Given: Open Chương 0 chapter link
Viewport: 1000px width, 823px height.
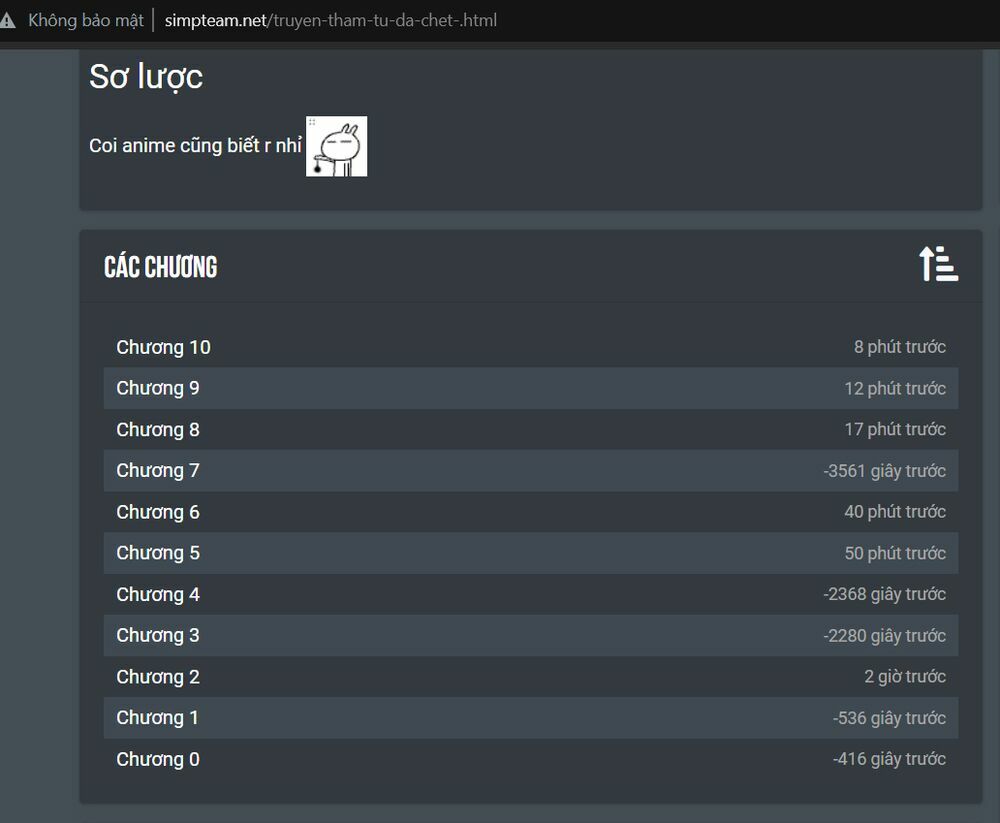Looking at the screenshot, I should [x=158, y=759].
